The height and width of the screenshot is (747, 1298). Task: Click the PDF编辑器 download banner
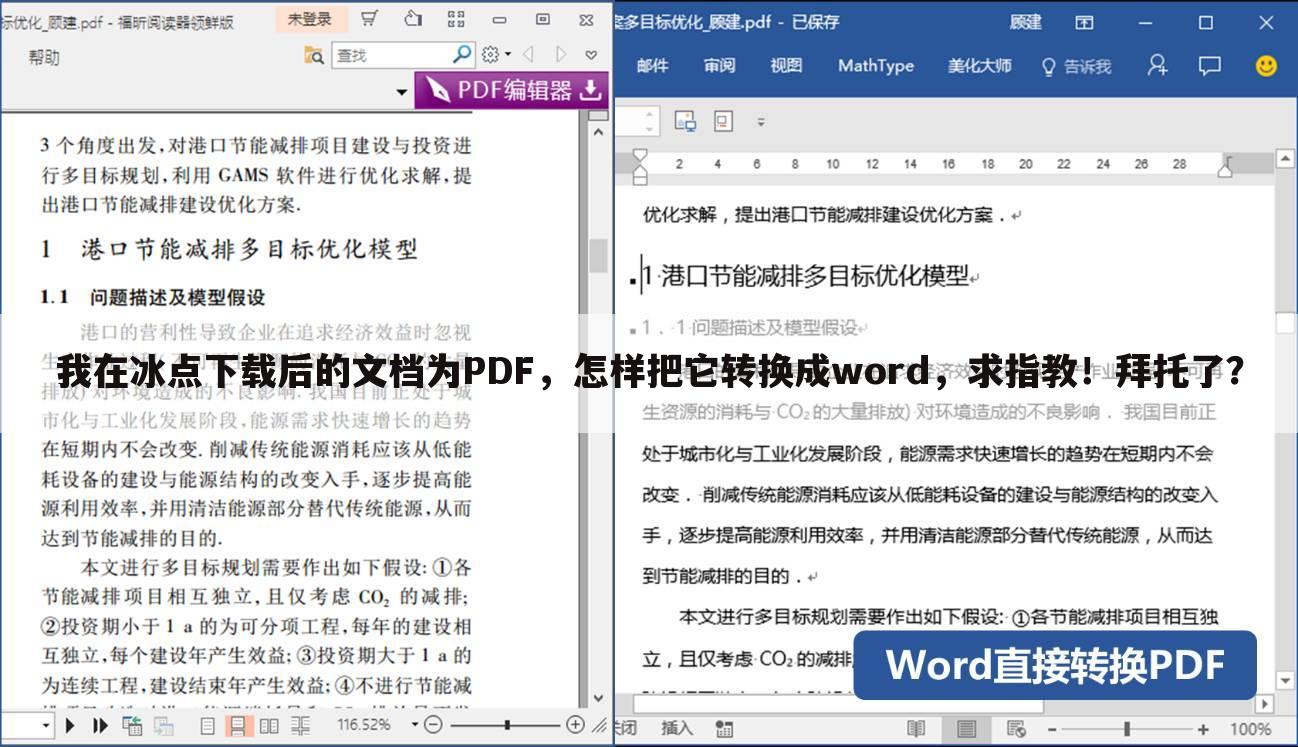[512, 90]
